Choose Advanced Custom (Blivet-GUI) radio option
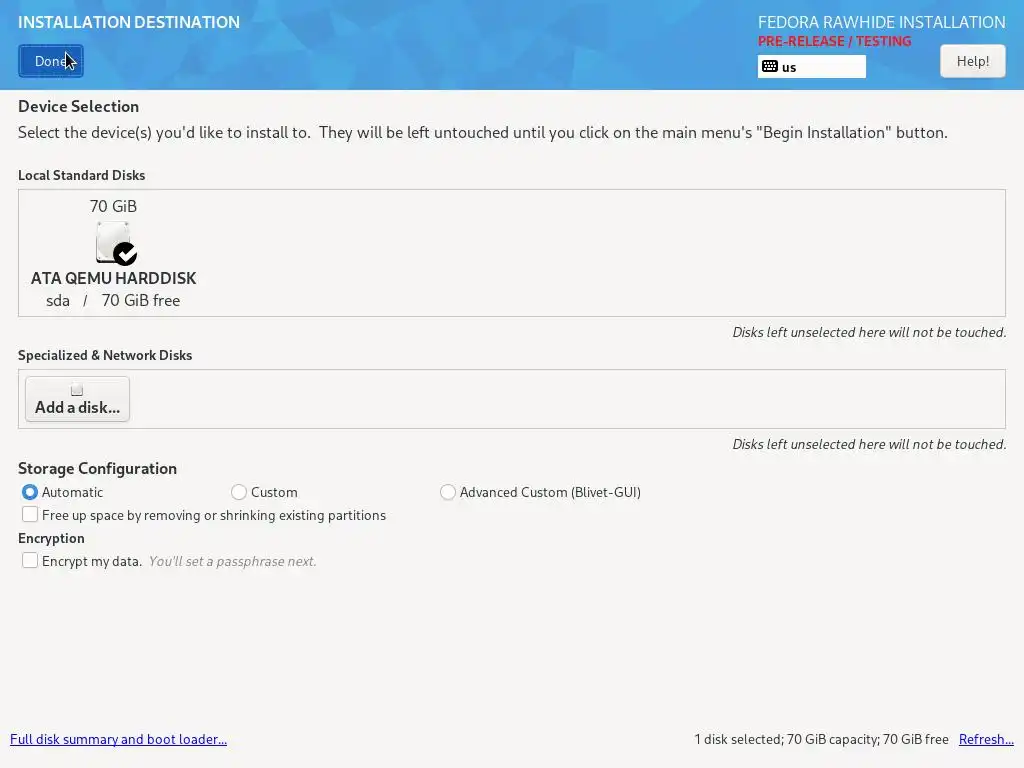The height and width of the screenshot is (768, 1024). [447, 492]
